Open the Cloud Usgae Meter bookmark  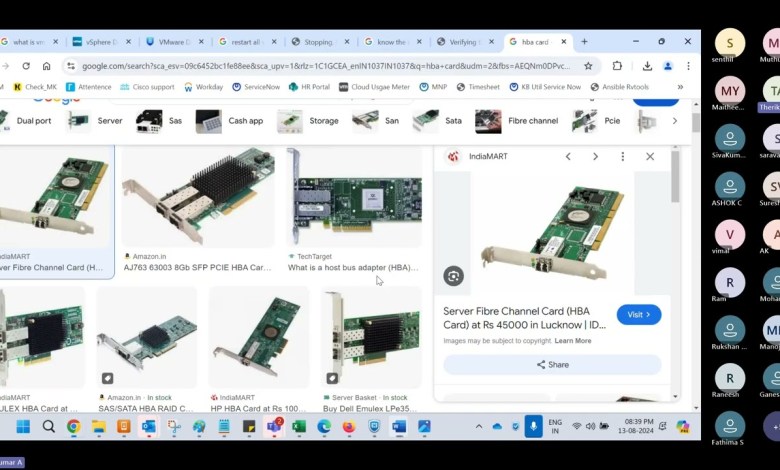[375, 87]
